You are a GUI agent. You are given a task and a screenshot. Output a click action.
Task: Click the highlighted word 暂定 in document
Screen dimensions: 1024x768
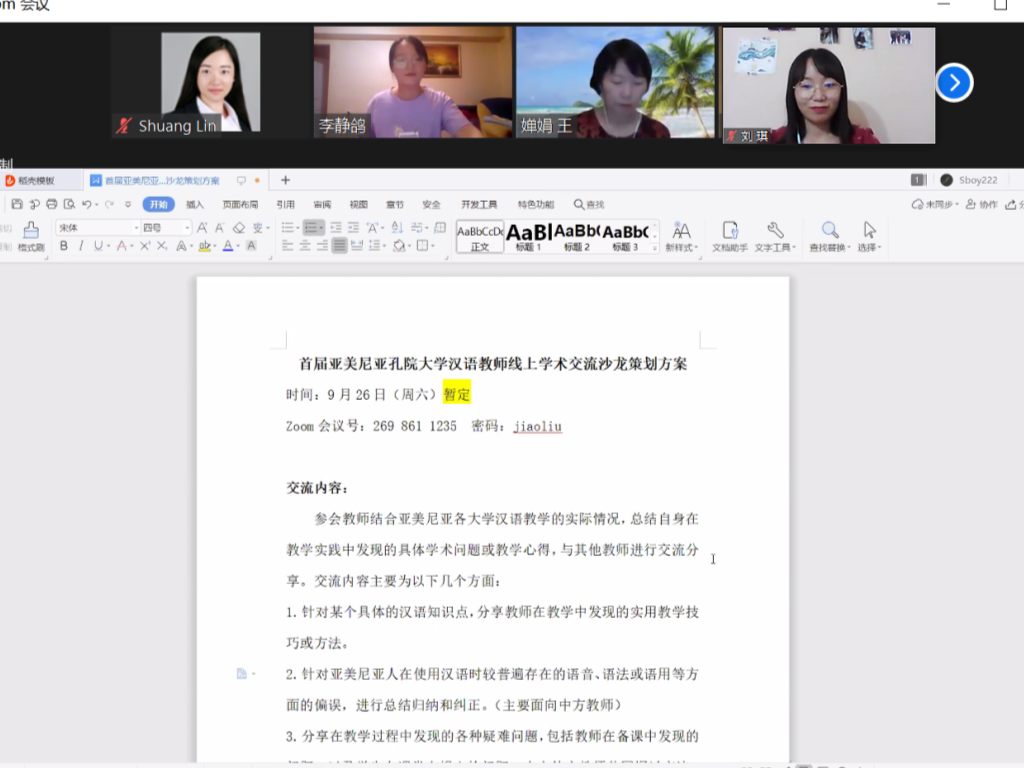point(456,394)
